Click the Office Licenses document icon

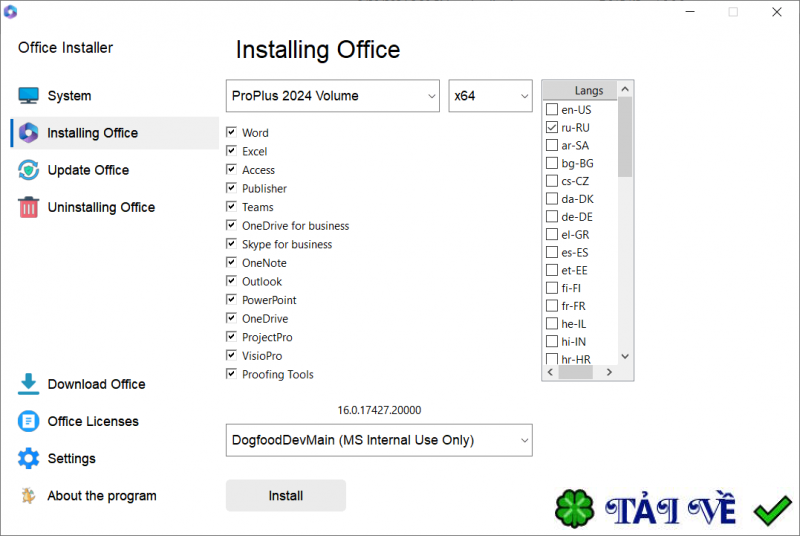tap(29, 421)
